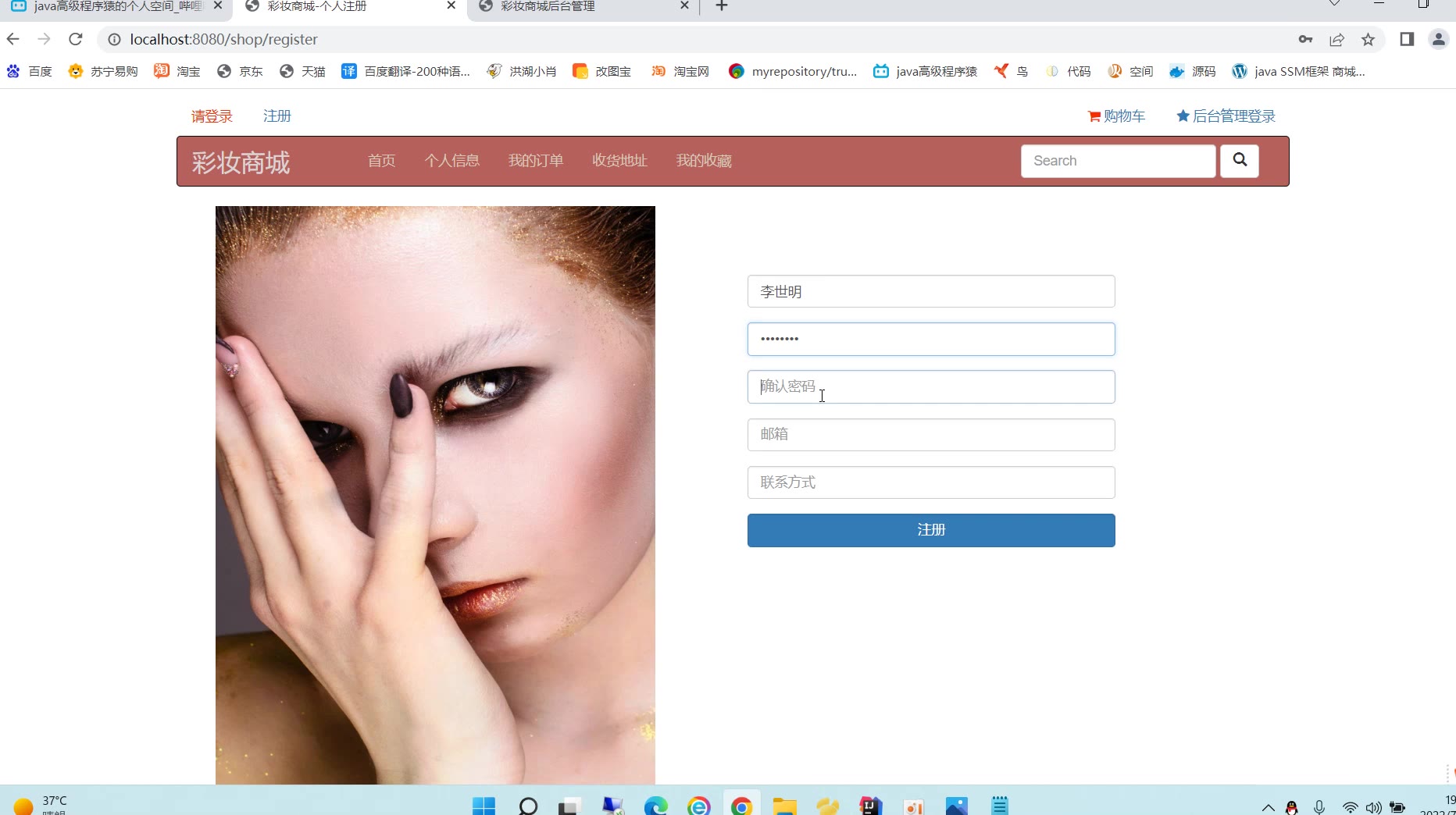Open the java高级程序猿 bookmark
Image resolution: width=1456 pixels, height=815 pixels.
coord(926,71)
